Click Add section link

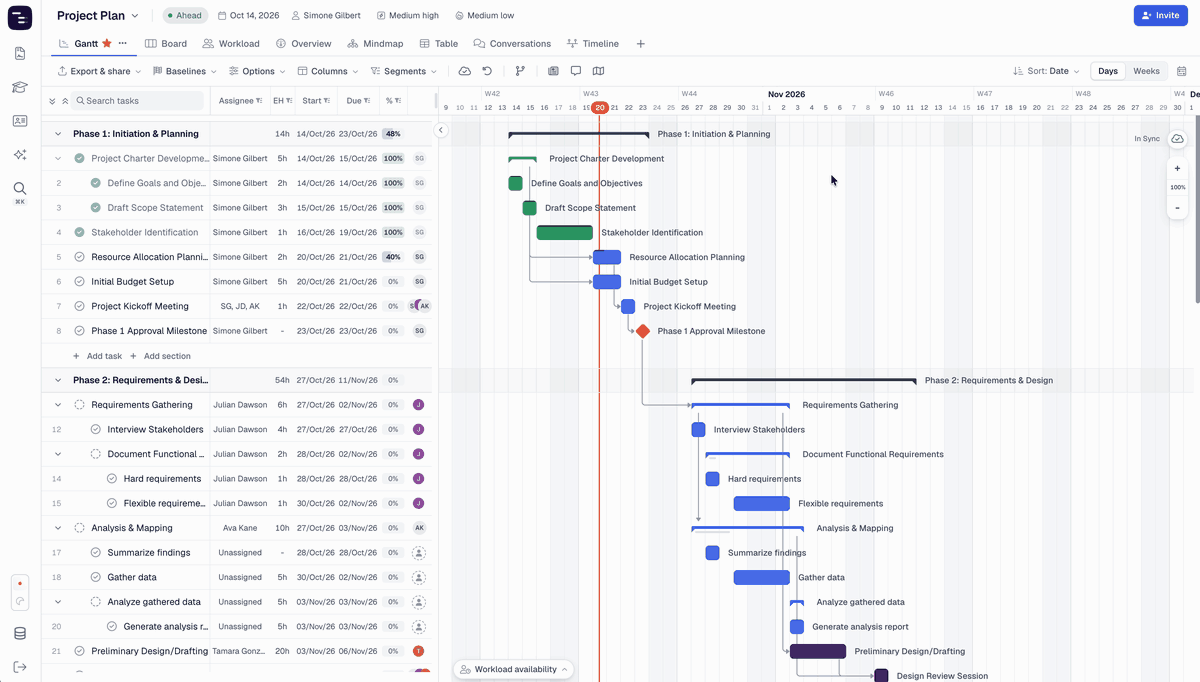click(x=160, y=356)
